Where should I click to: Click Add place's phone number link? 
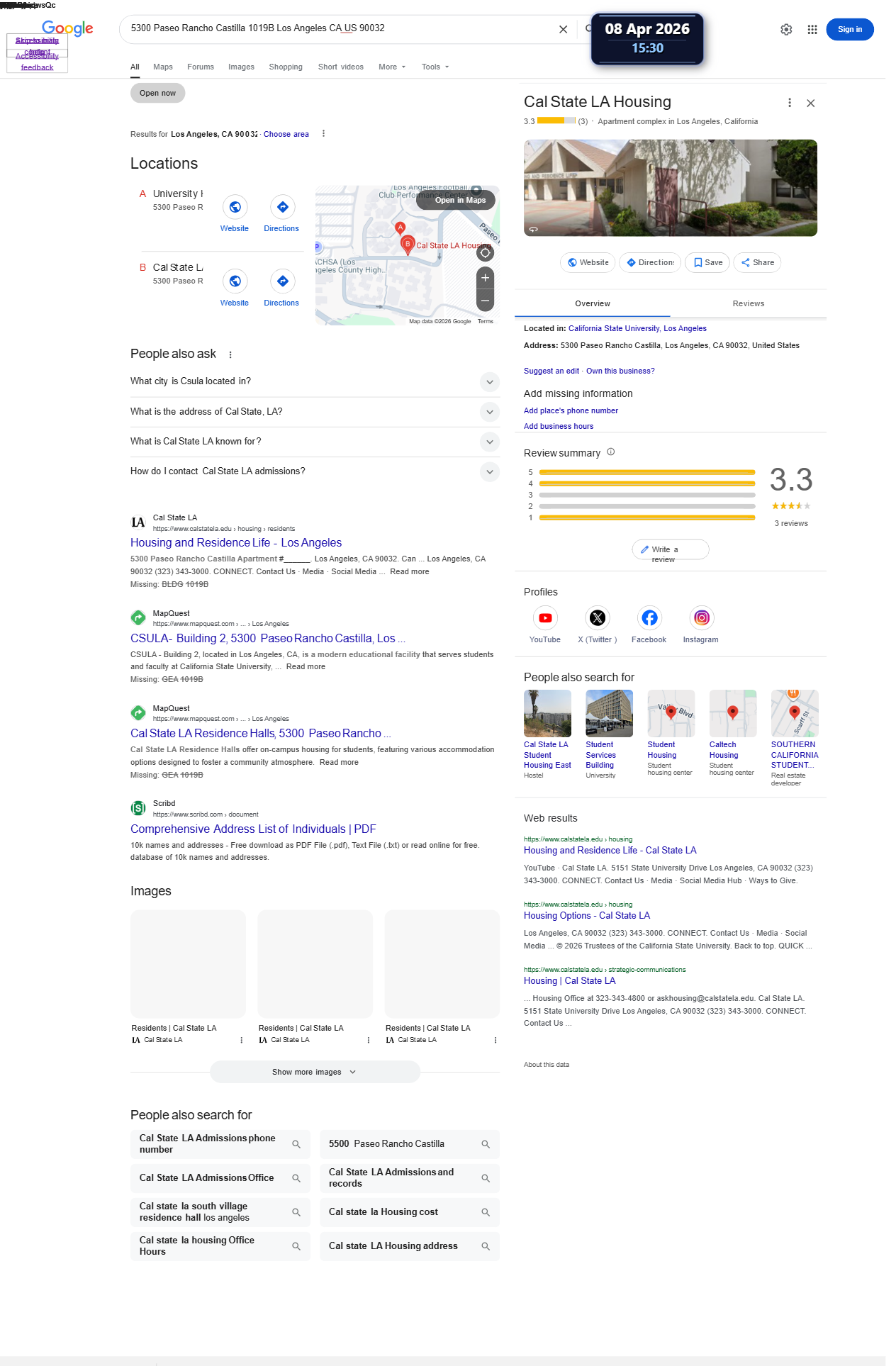(571, 410)
